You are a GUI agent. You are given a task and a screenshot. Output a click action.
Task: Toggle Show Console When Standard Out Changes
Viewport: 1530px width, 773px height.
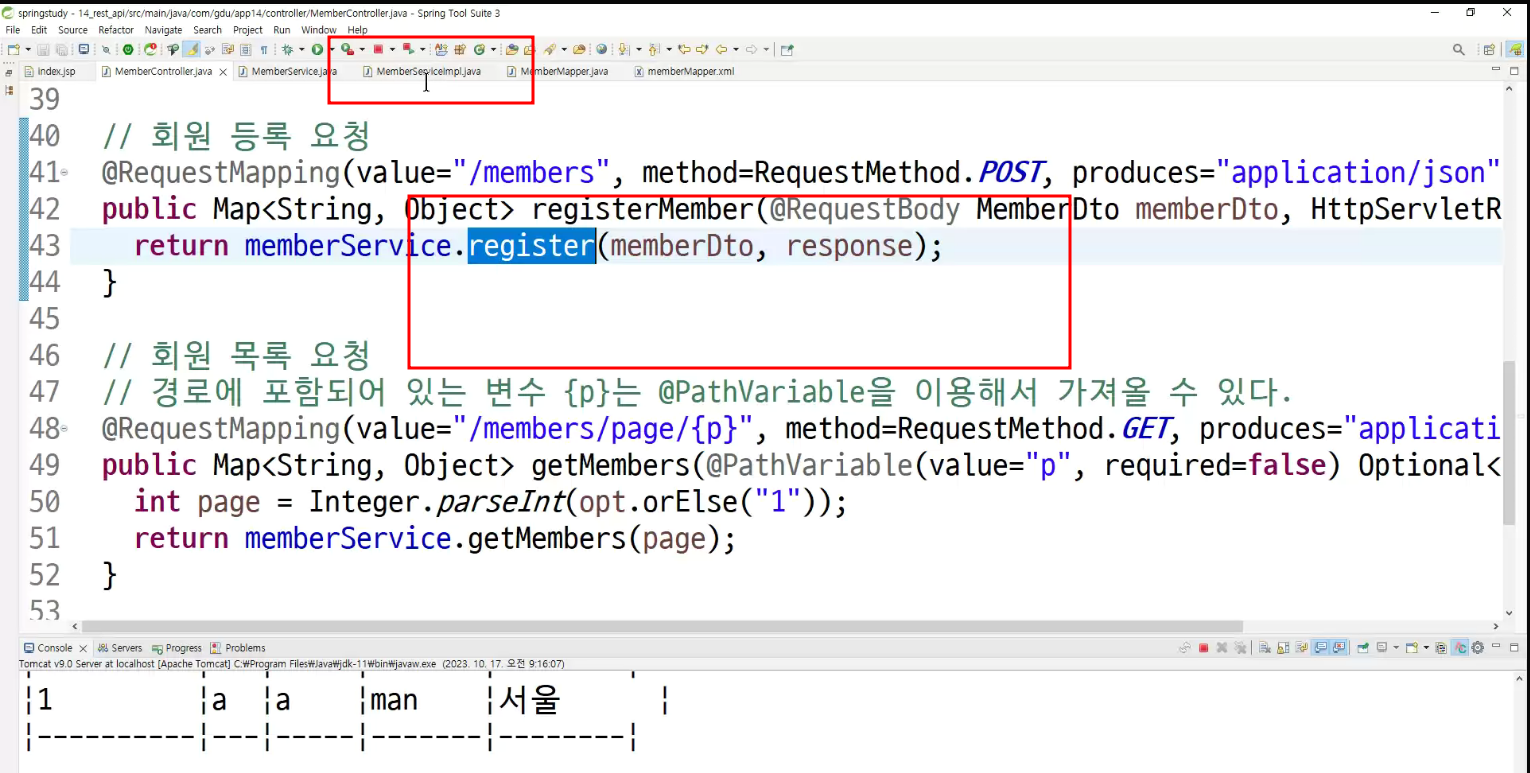point(1320,648)
